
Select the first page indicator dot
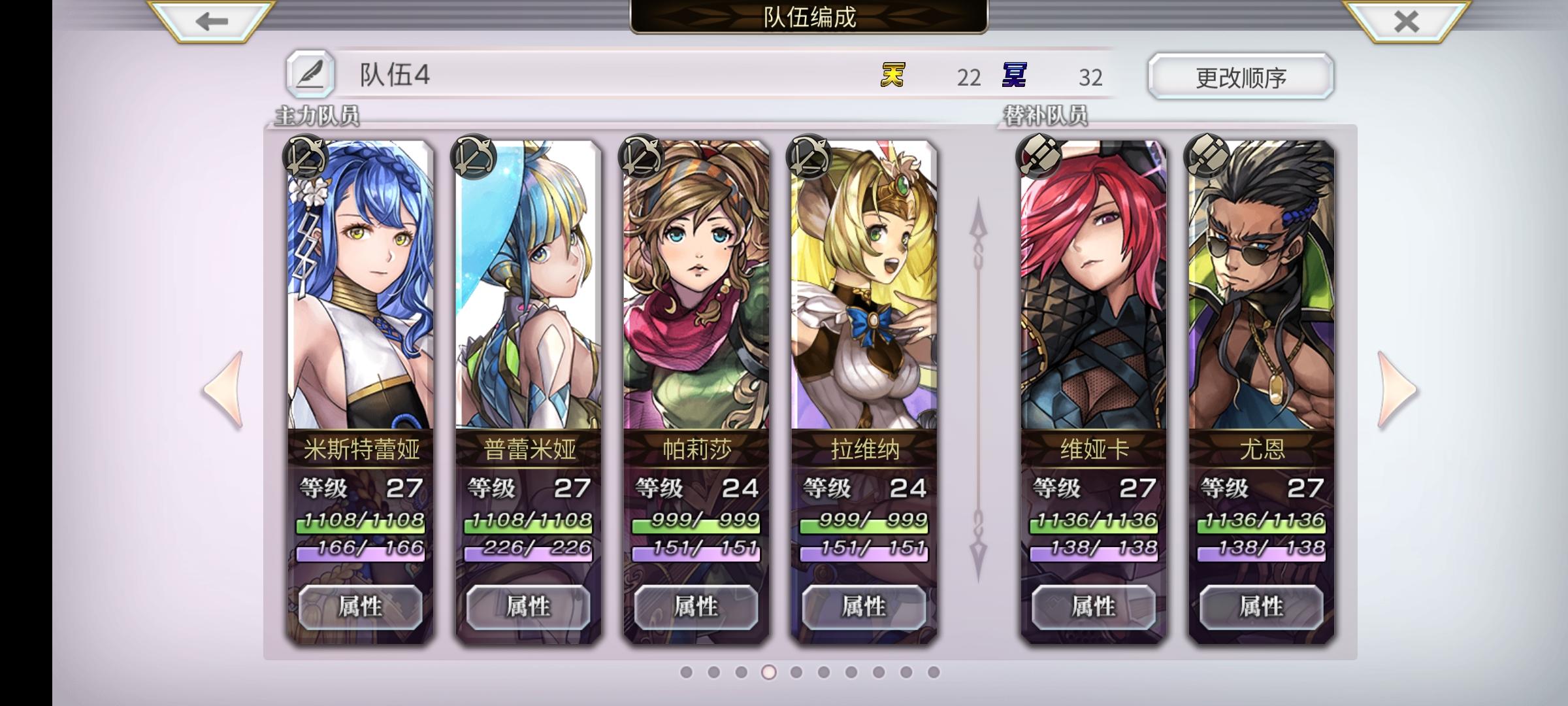pos(686,672)
